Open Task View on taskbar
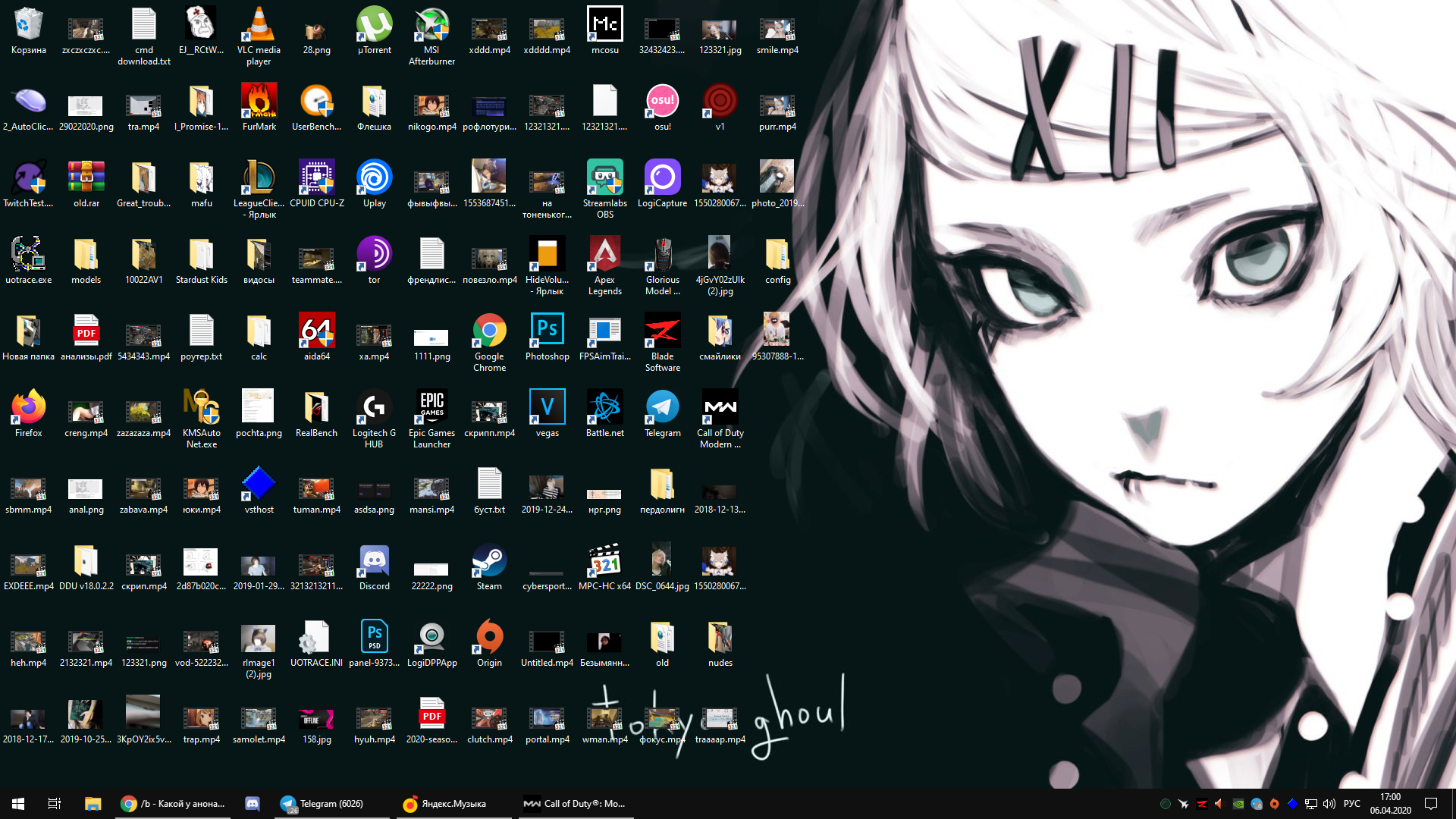1456x819 pixels. tap(55, 804)
